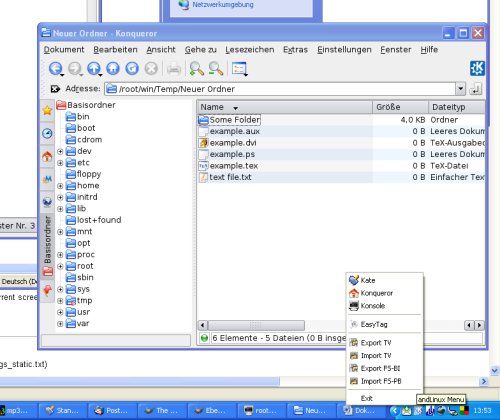This screenshot has width=500, height=420.
Task: Open the Metabar M sidebar icon
Action: click(47, 179)
